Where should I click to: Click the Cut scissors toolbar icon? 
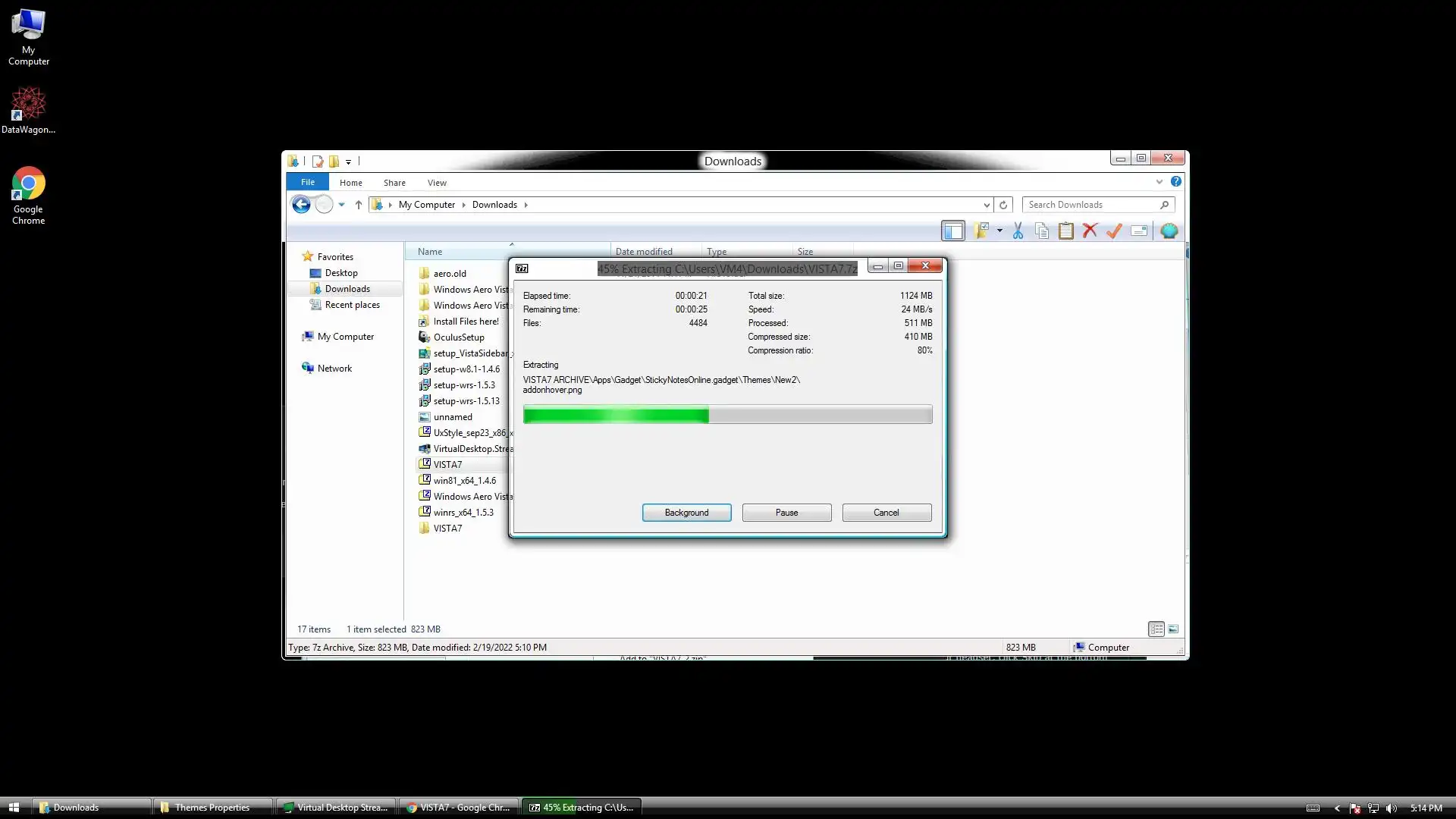pos(1018,231)
